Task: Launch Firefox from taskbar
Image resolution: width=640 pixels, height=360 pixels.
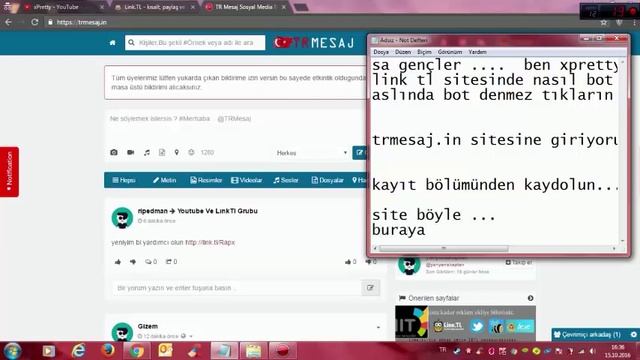Action: pyautogui.click(x=108, y=351)
